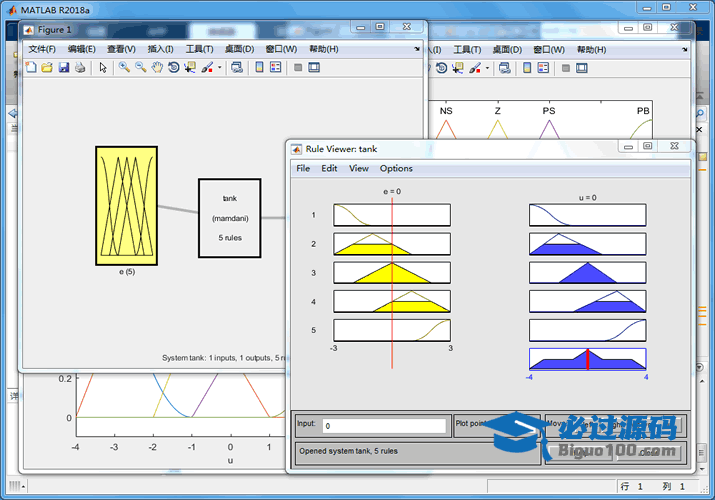Image resolution: width=715 pixels, height=500 pixels.
Task: Click rule 3 input membership plot
Action: pos(392,273)
